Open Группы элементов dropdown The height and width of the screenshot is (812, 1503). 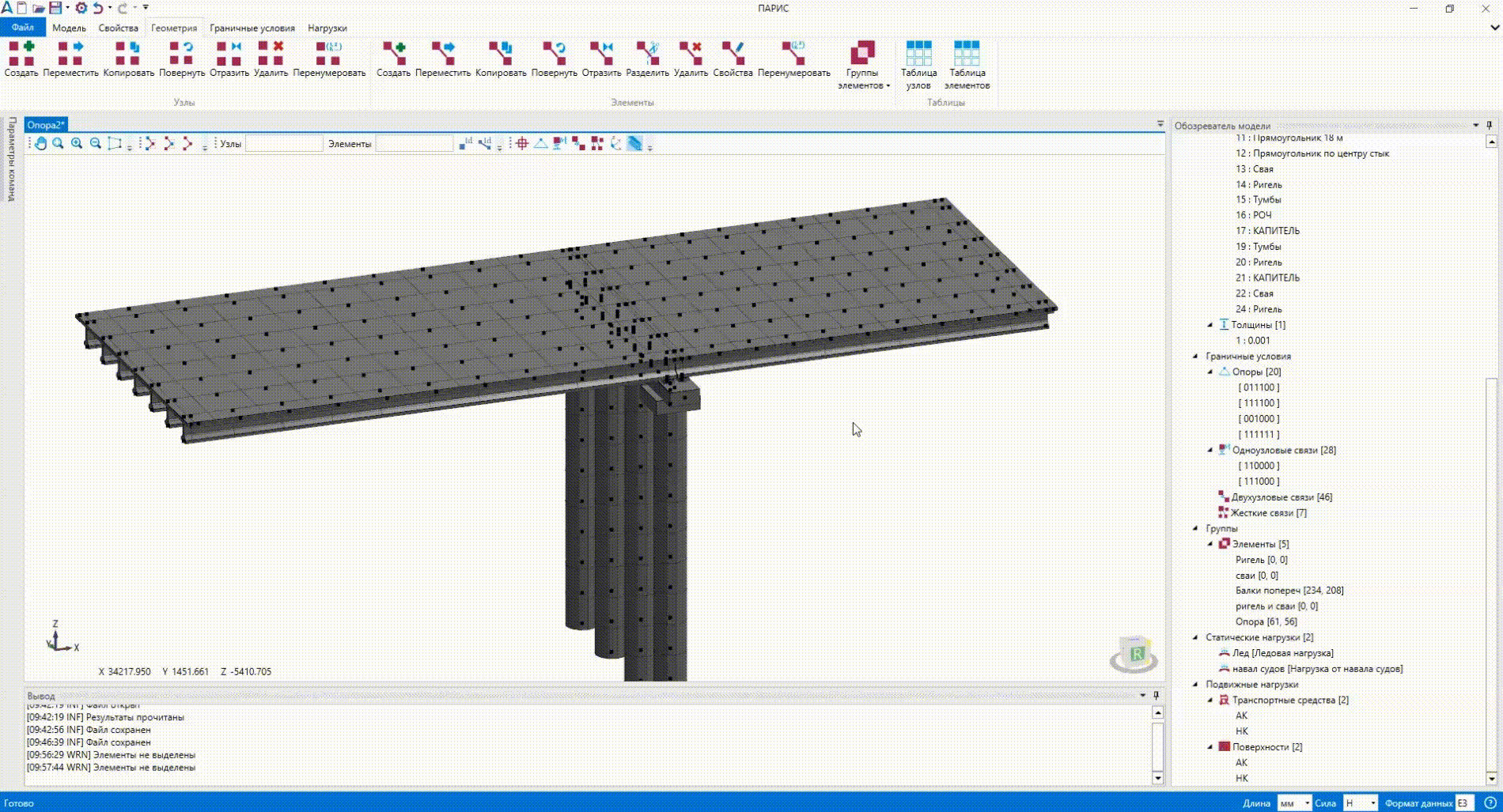(863, 65)
